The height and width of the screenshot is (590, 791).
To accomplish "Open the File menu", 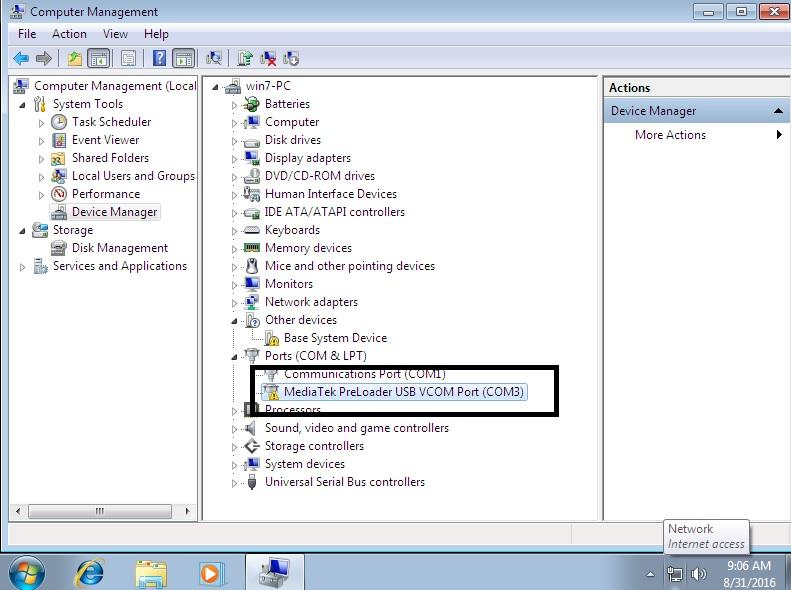I will pos(27,34).
